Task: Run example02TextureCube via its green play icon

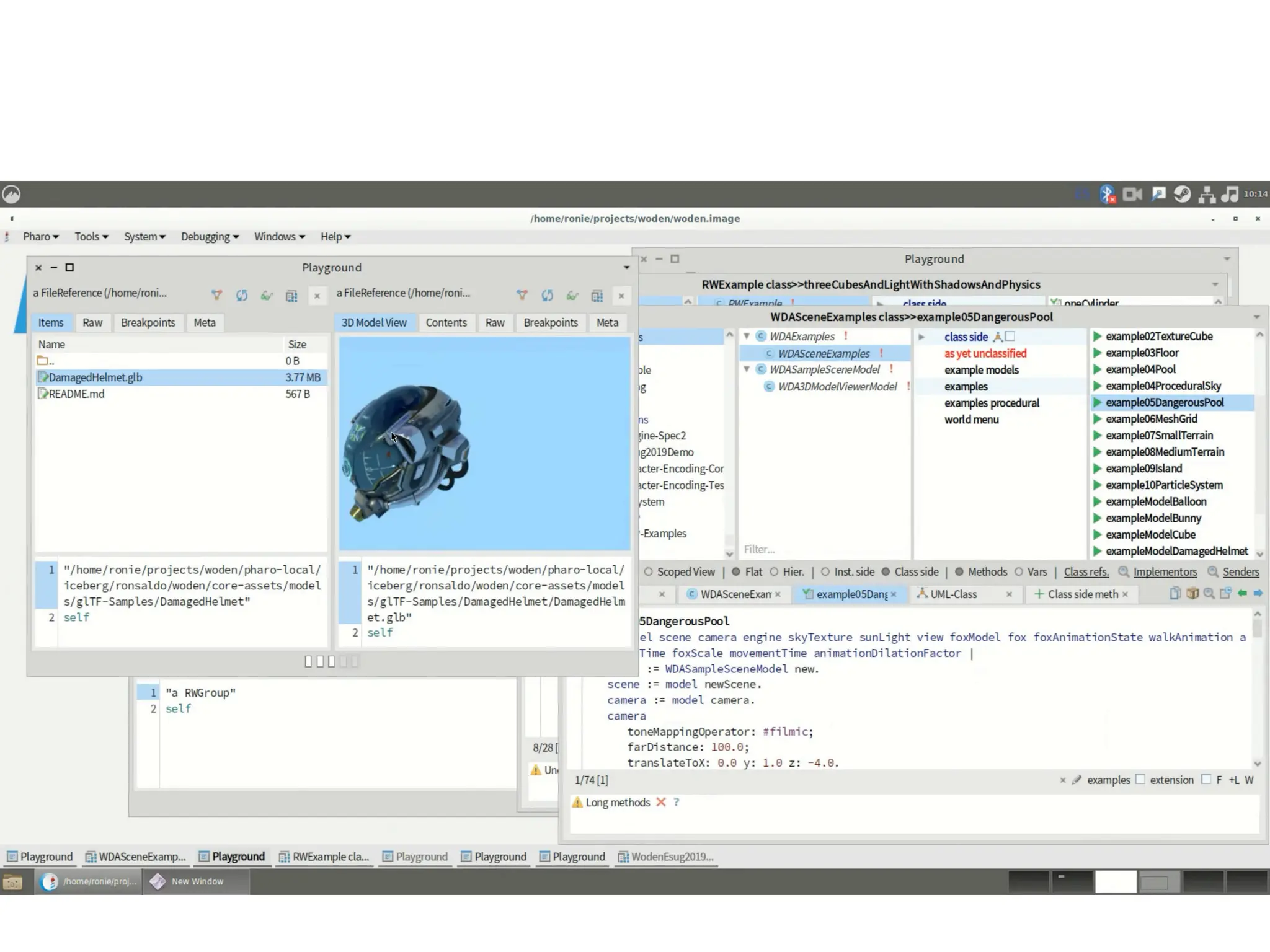Action: point(1097,337)
